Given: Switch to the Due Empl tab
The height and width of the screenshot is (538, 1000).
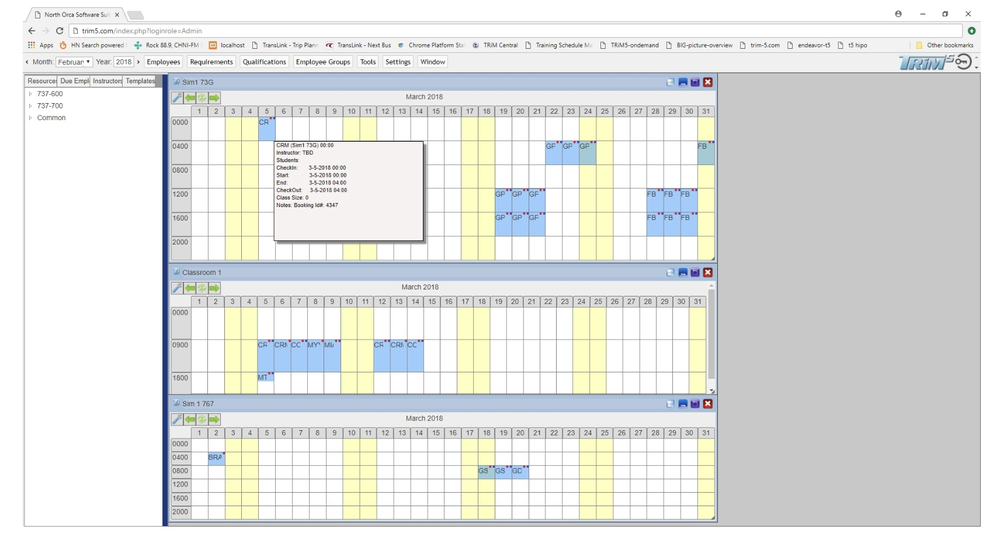Looking at the screenshot, I should pos(74,81).
